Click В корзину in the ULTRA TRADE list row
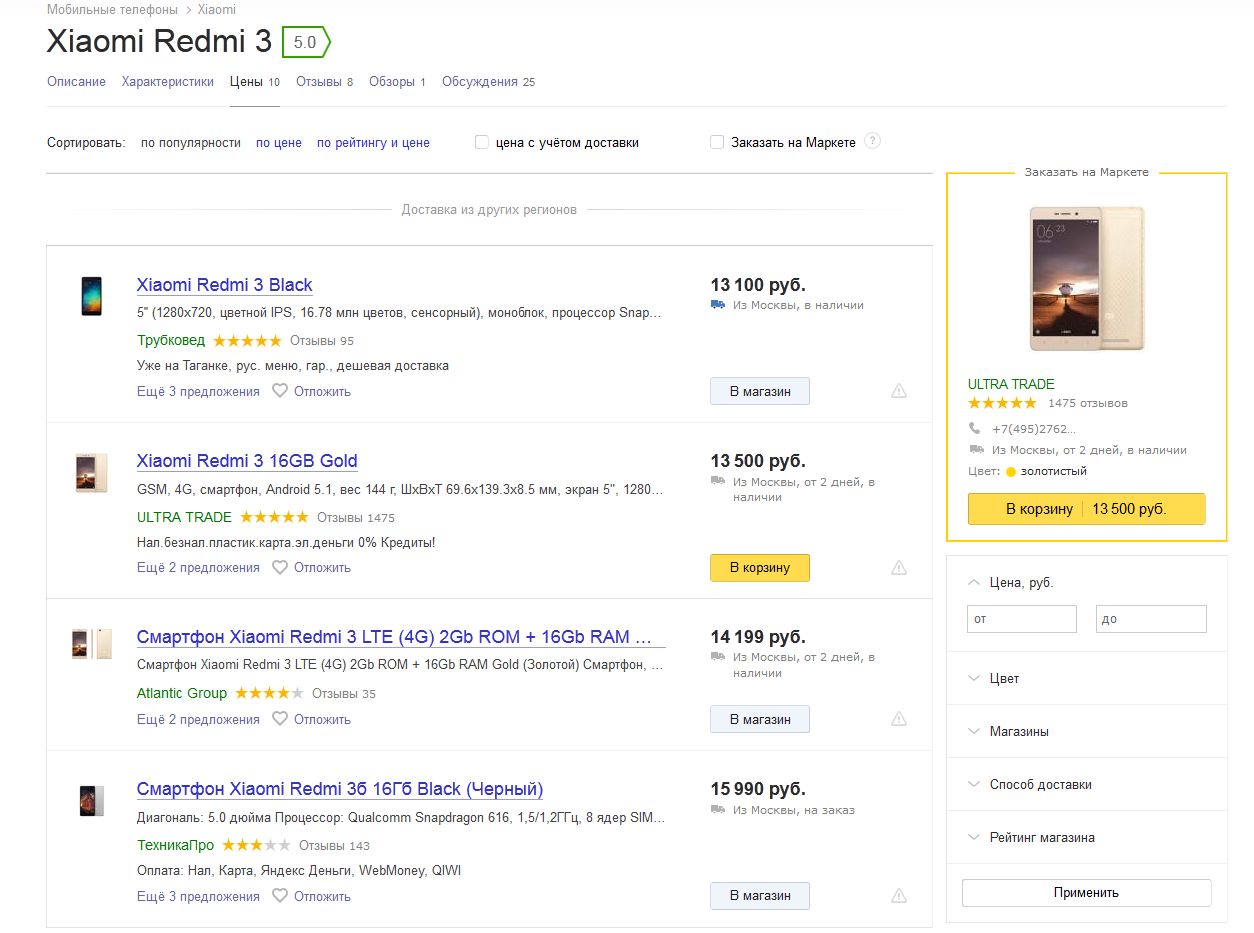Screen dimensions: 1254x933 (760, 568)
